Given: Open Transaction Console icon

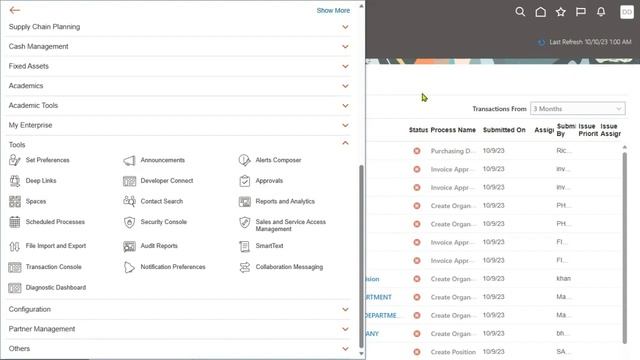Looking at the screenshot, I should [x=15, y=267].
